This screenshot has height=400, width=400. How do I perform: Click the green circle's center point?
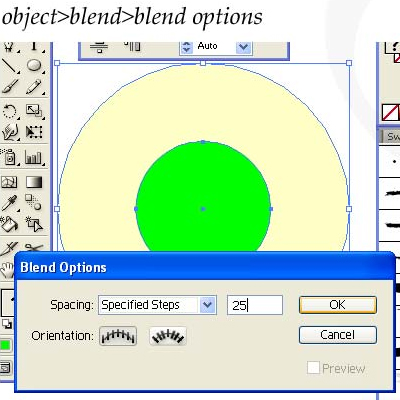[203, 209]
